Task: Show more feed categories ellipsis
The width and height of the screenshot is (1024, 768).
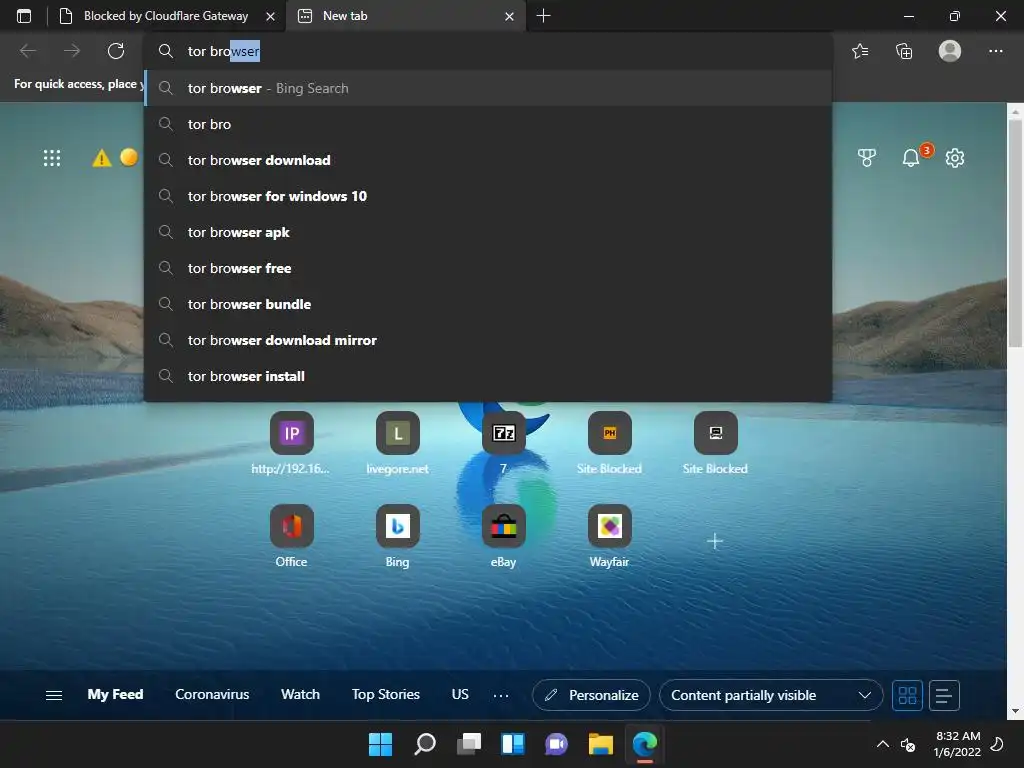Action: click(501, 696)
